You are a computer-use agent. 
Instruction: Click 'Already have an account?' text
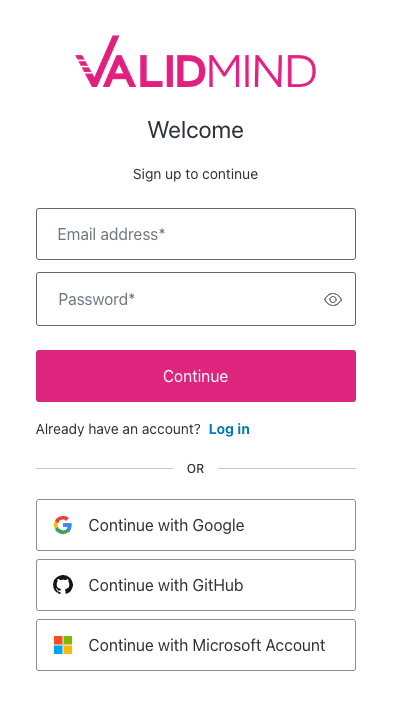118,429
